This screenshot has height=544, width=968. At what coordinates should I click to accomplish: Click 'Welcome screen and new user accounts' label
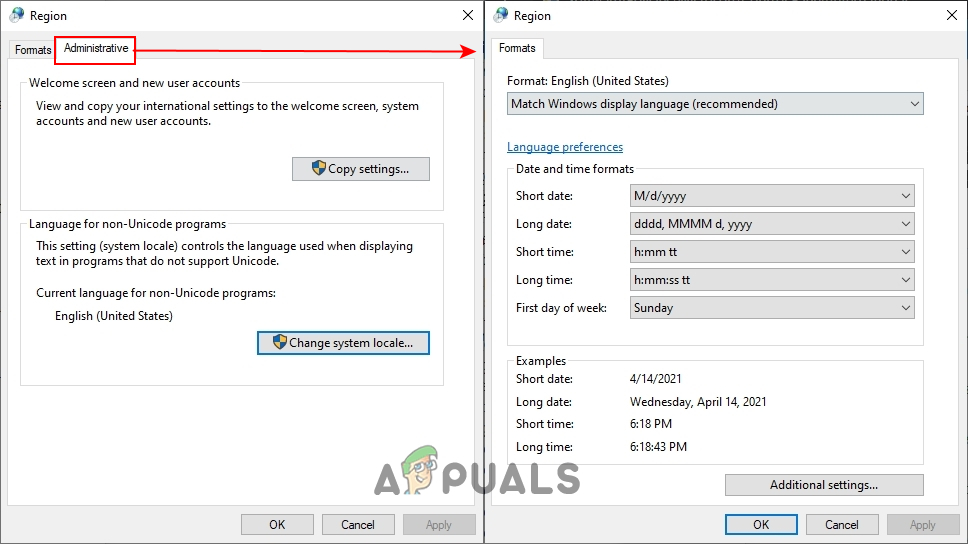point(135,83)
